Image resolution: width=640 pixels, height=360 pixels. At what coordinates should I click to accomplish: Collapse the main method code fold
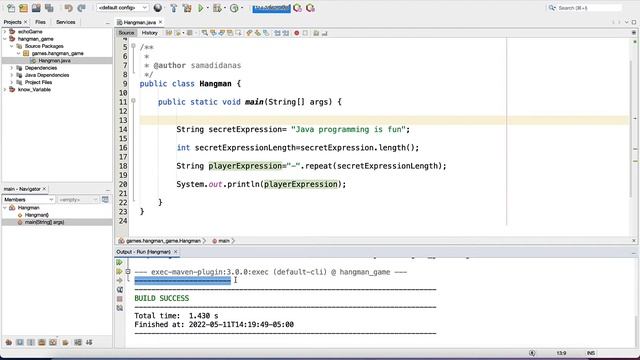[x=133, y=100]
